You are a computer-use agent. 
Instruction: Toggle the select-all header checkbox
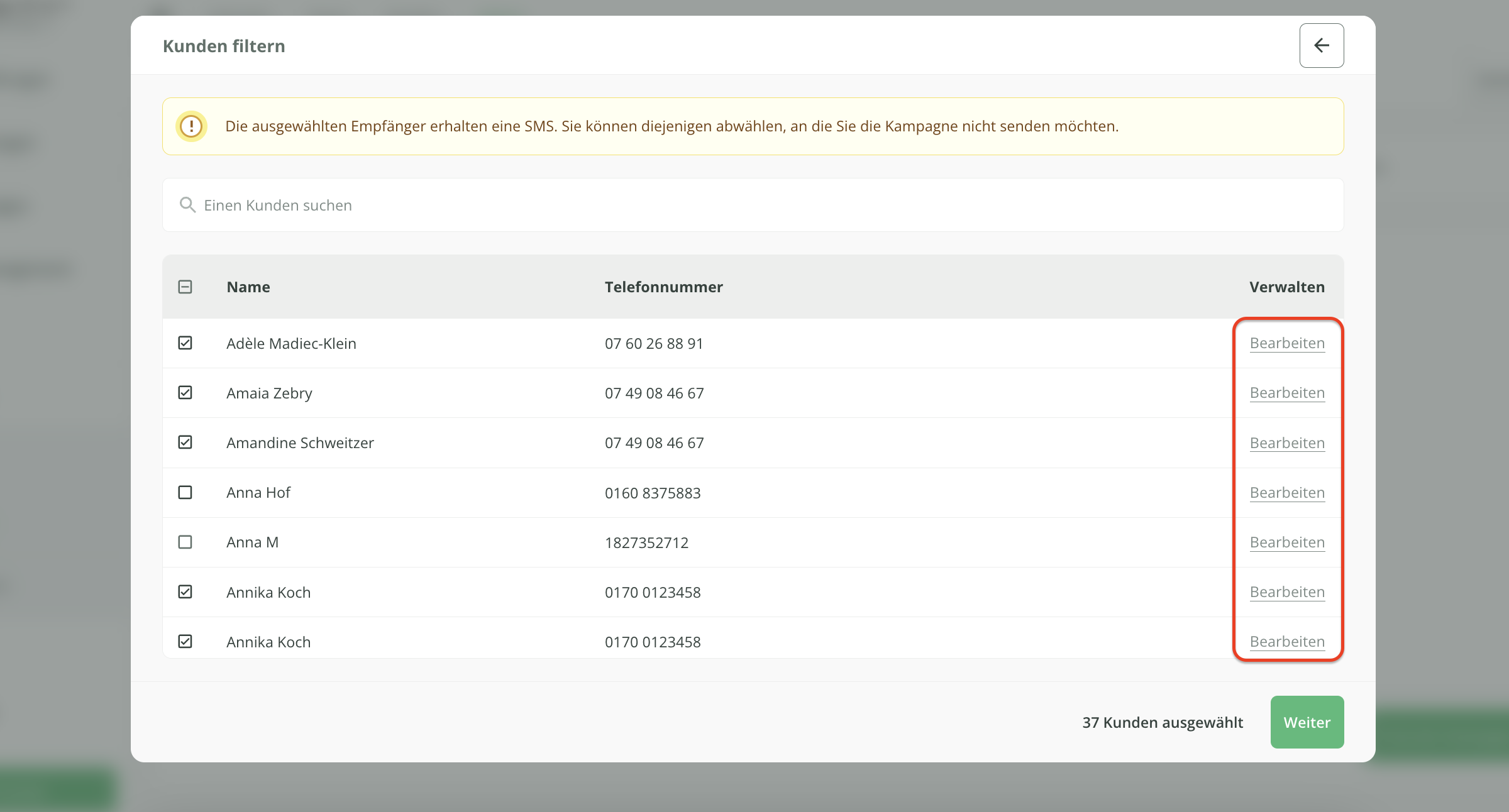(x=185, y=287)
